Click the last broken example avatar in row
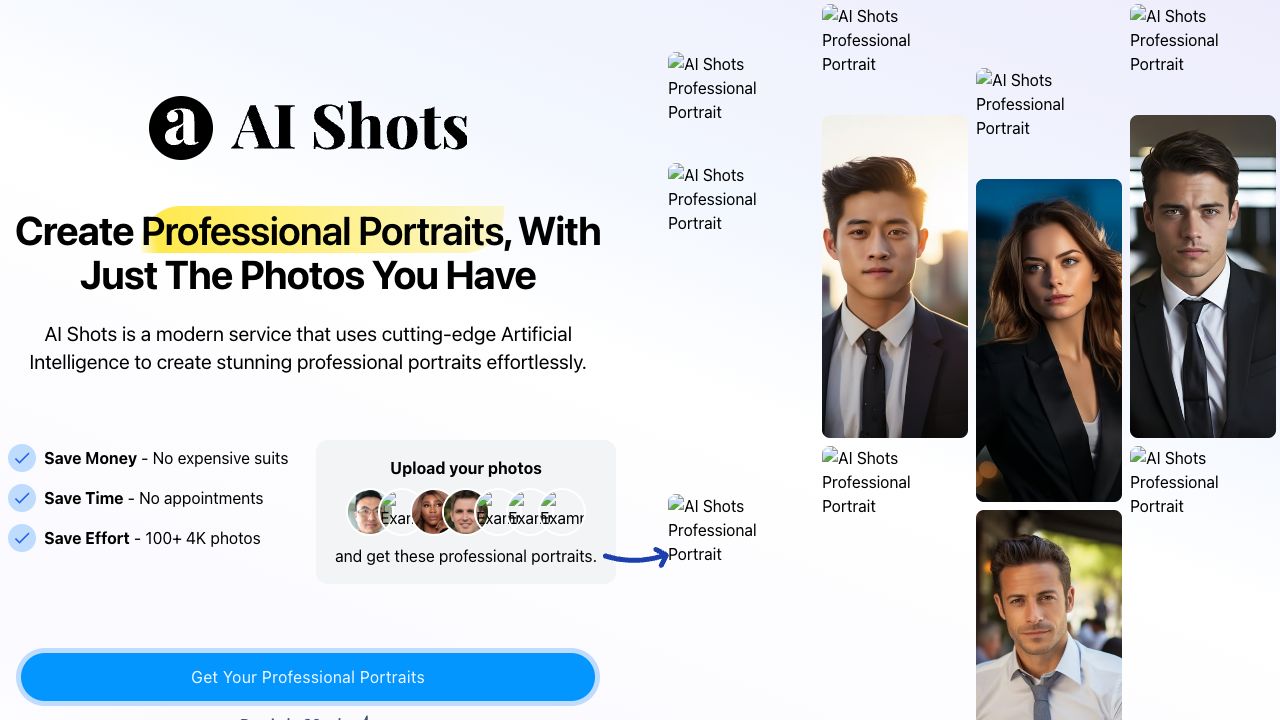The width and height of the screenshot is (1280, 720). 563,512
